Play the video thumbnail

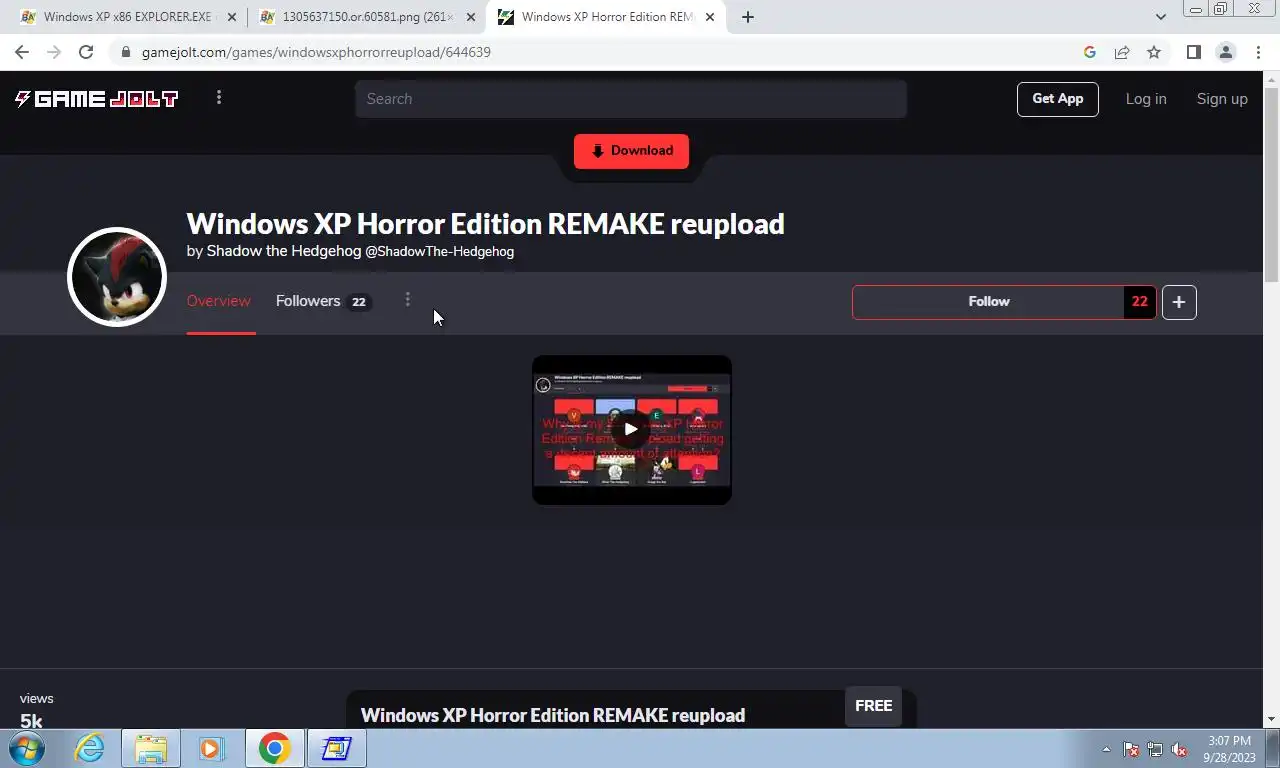coord(631,430)
